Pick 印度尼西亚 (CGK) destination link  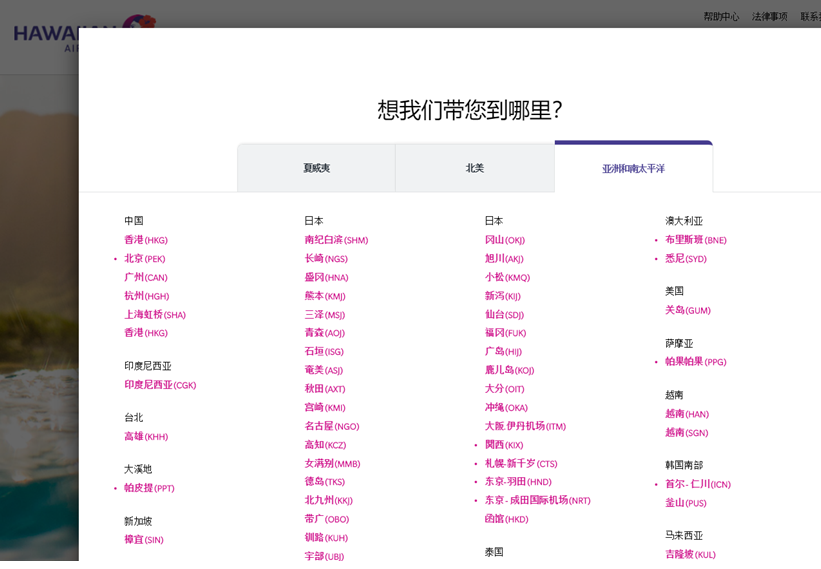pyautogui.click(x=160, y=385)
